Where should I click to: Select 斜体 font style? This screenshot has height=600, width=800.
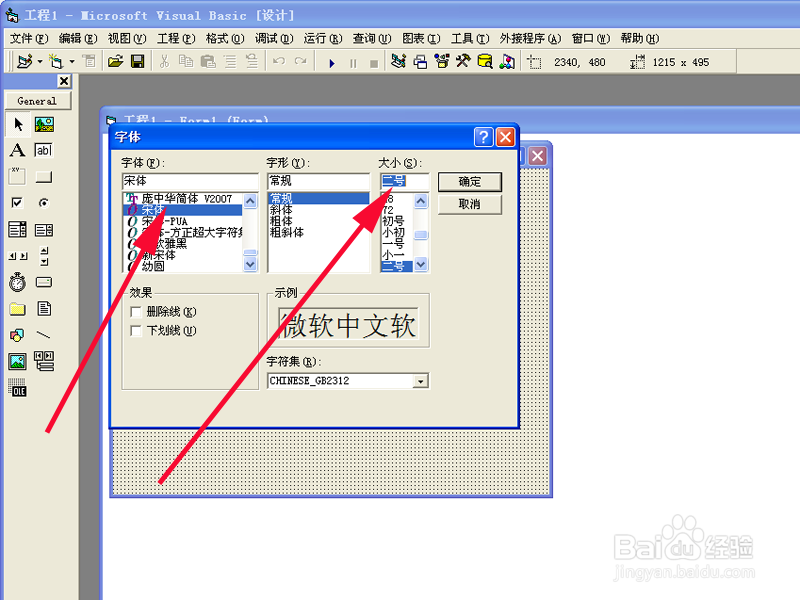(281, 210)
